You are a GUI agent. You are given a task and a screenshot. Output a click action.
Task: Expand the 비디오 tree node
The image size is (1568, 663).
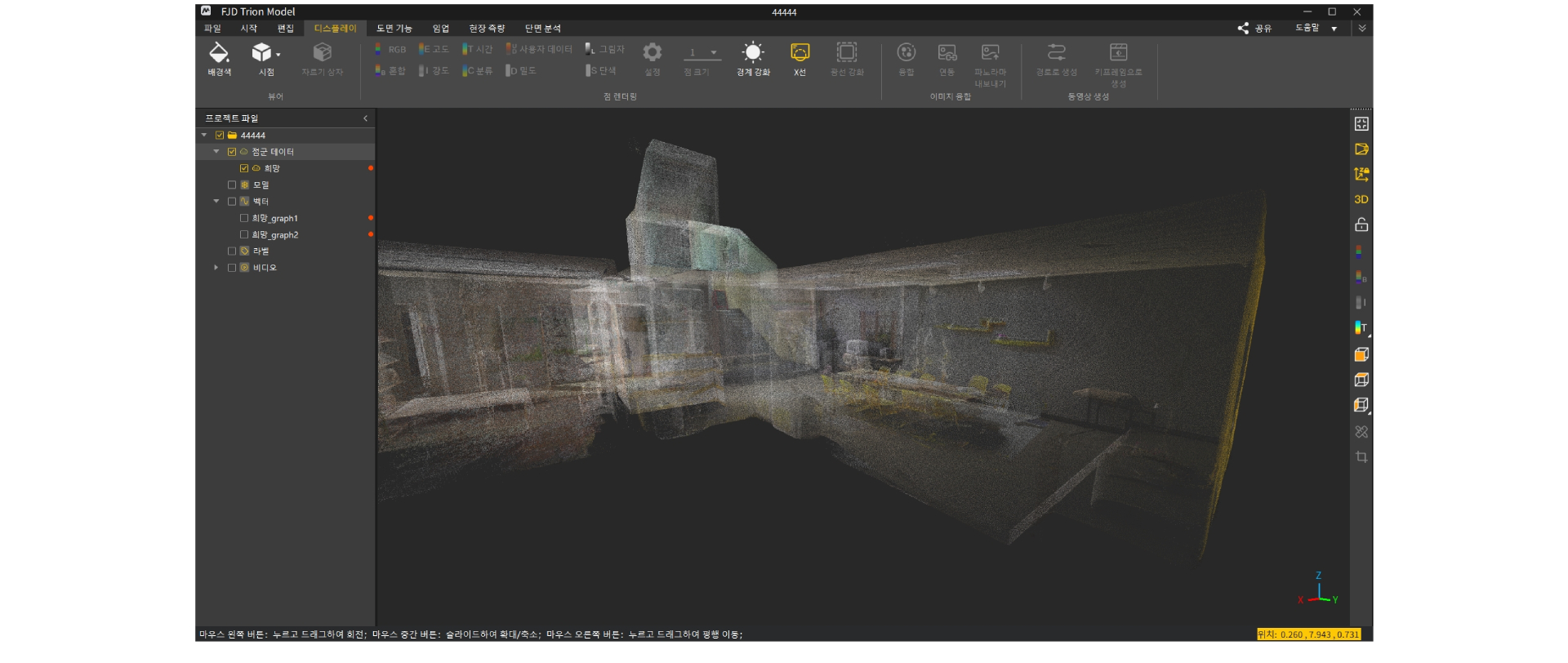click(216, 268)
